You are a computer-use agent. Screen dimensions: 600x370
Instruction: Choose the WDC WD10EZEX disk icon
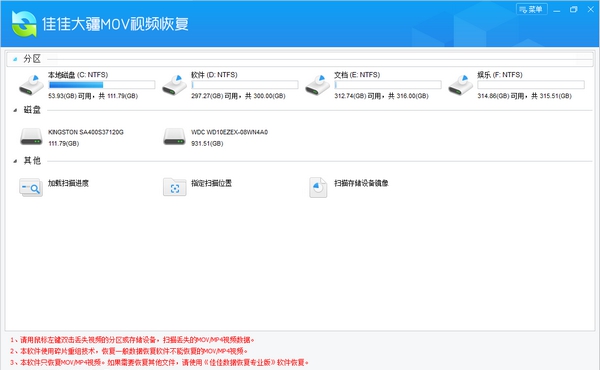(174, 137)
